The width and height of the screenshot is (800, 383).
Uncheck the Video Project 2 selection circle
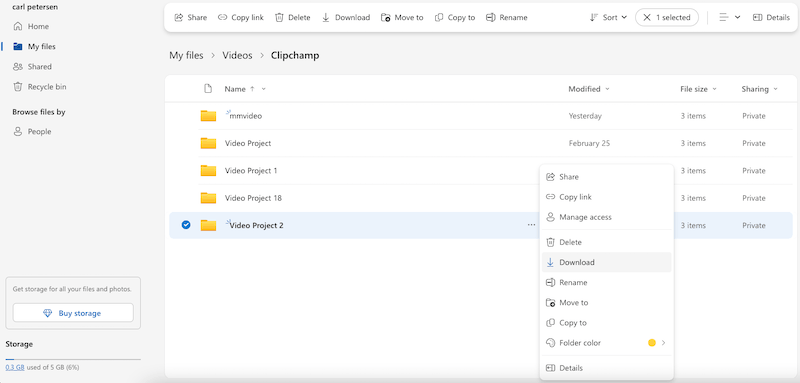[186, 225]
